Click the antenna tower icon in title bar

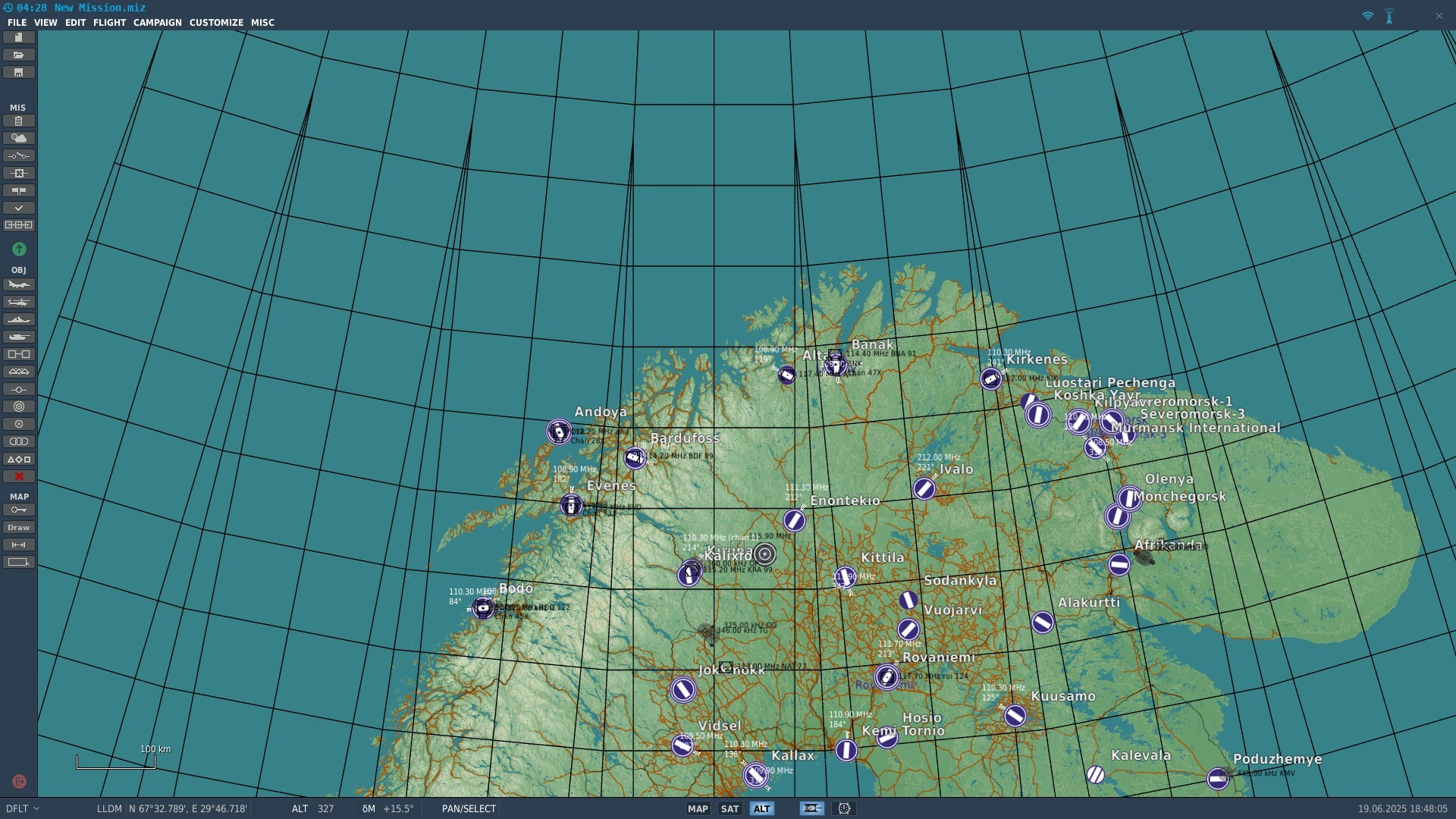[x=1389, y=16]
